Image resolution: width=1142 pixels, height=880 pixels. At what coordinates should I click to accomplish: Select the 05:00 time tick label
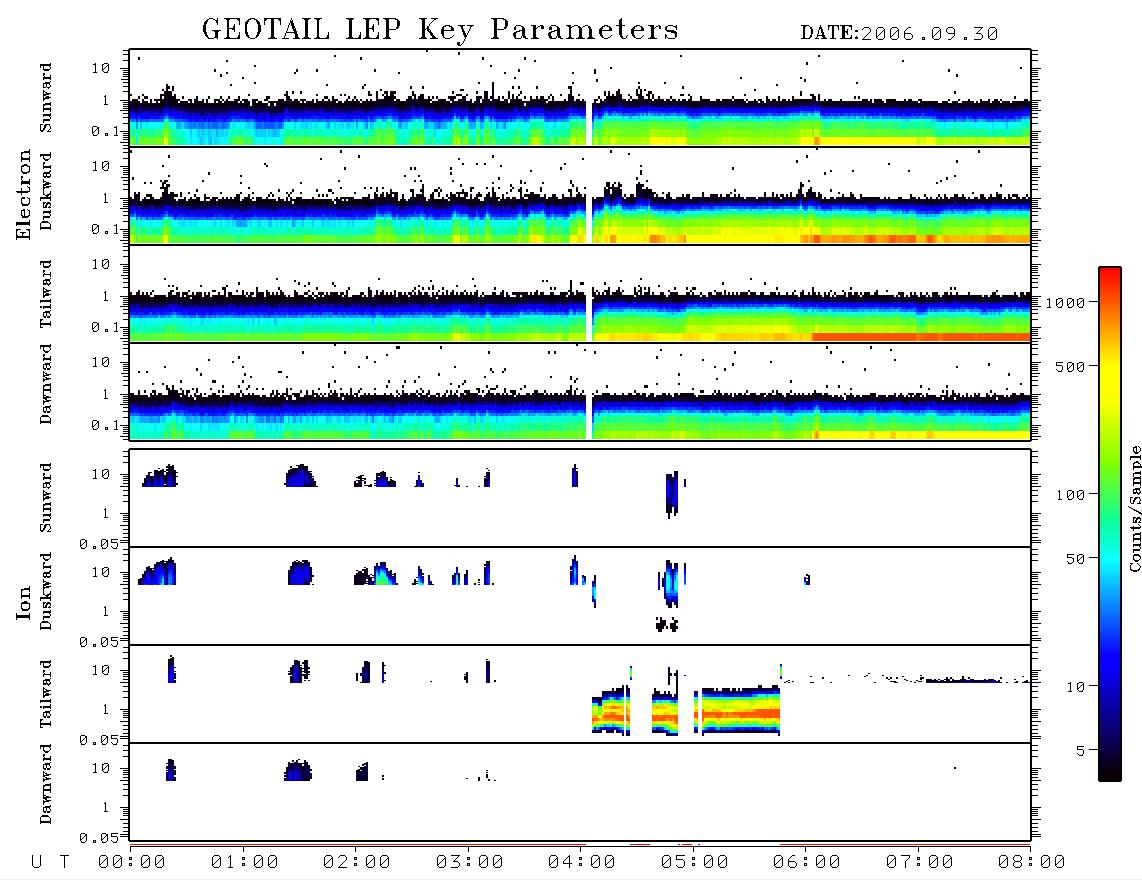pyautogui.click(x=694, y=863)
